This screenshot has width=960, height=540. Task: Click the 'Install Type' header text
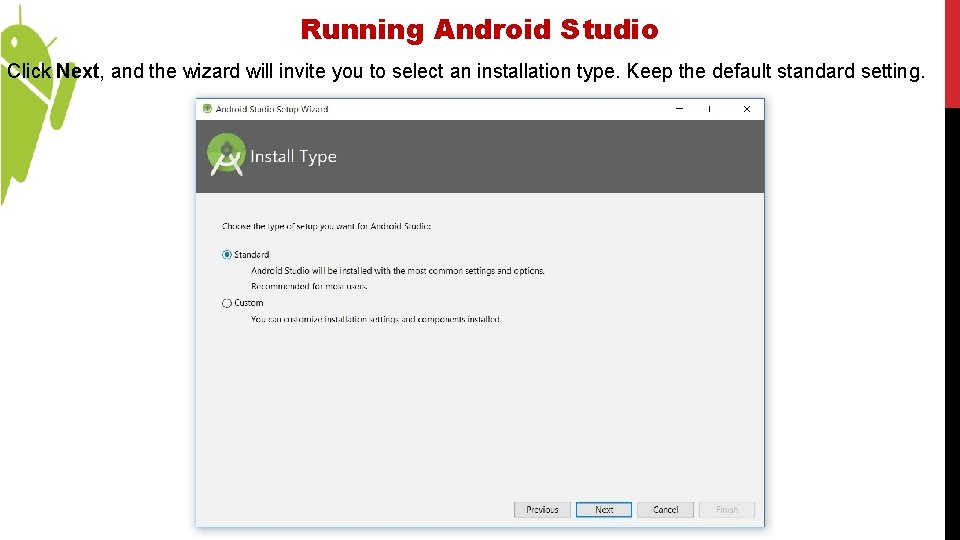pos(293,157)
